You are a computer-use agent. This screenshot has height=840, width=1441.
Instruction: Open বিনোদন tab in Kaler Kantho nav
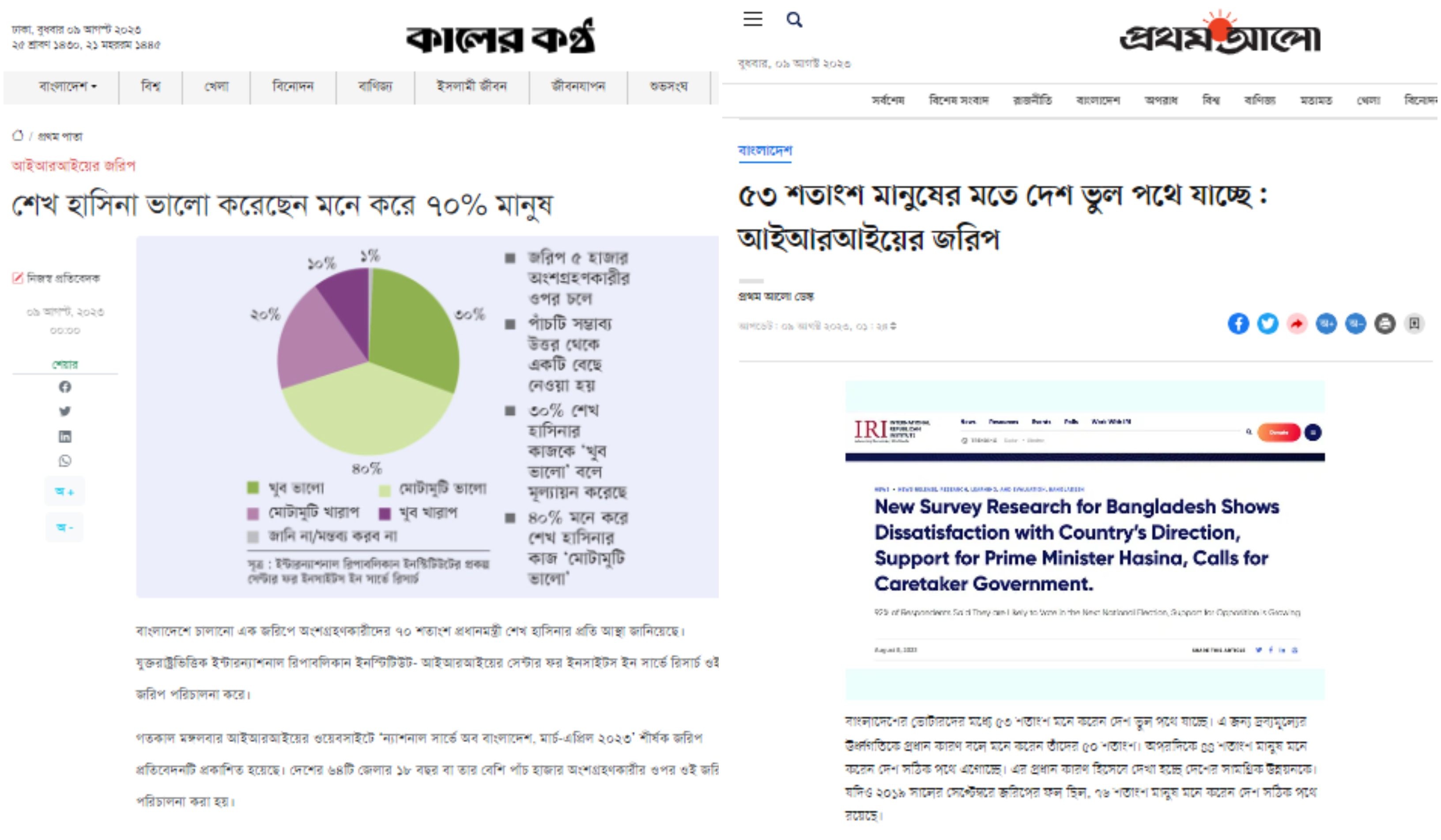293,87
